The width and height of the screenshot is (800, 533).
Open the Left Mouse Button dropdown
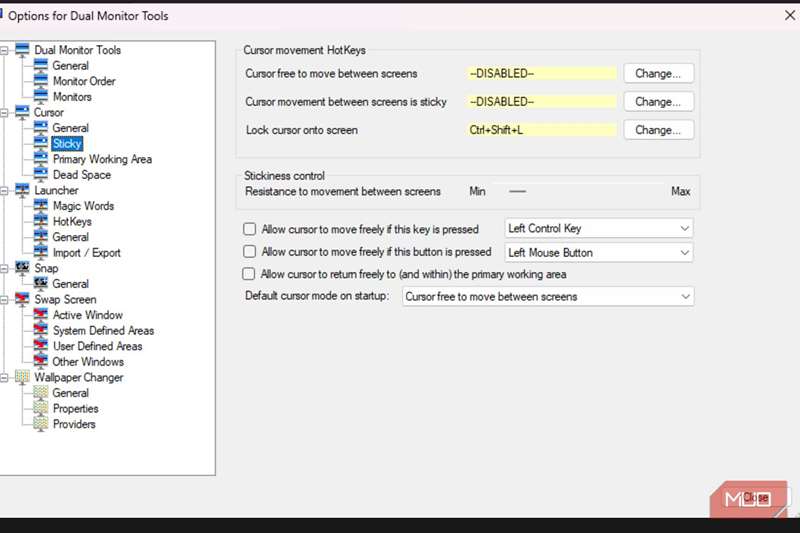(x=599, y=253)
